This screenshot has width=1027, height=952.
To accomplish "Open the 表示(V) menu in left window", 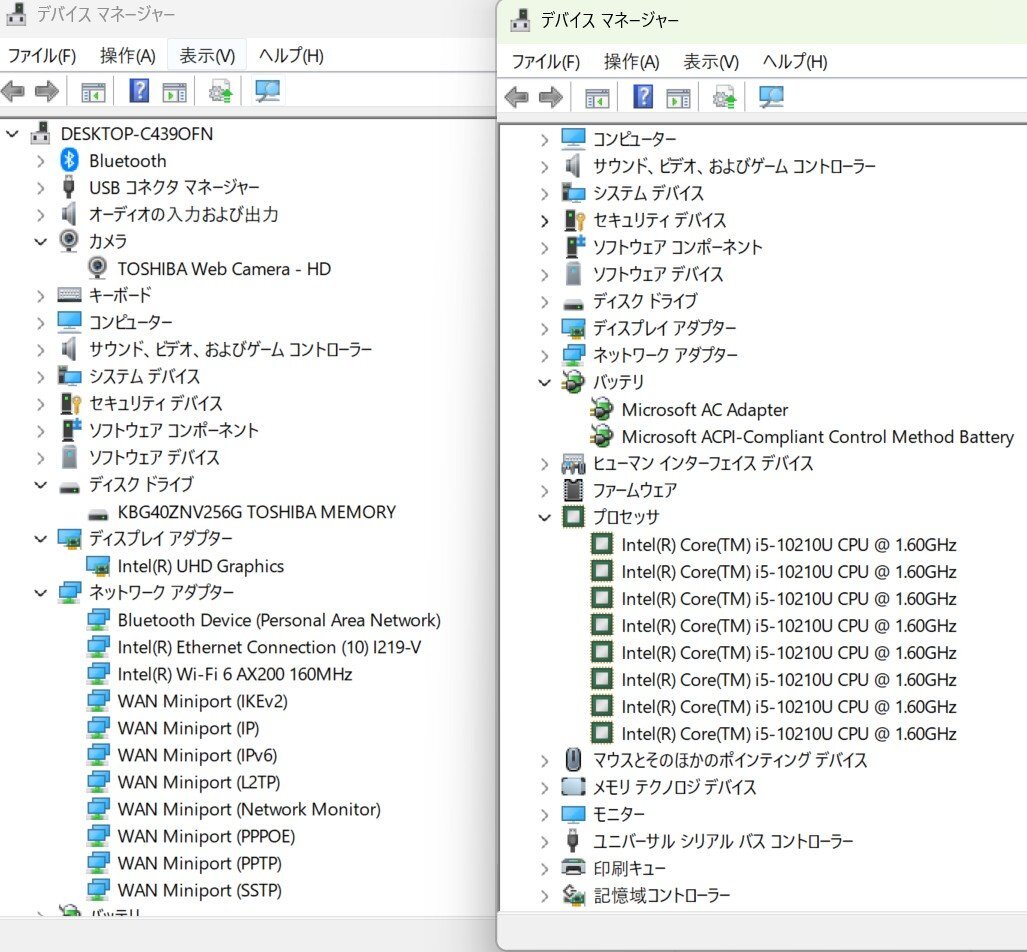I will (207, 56).
